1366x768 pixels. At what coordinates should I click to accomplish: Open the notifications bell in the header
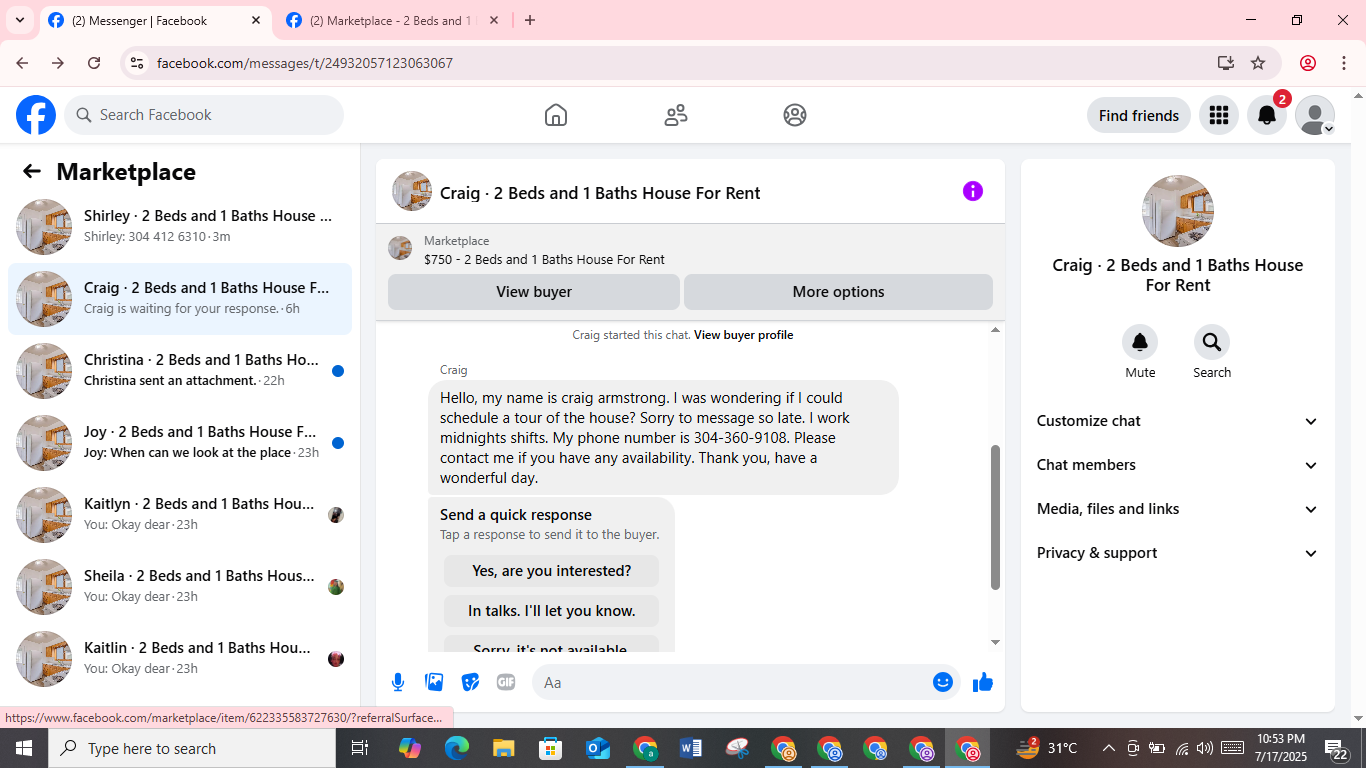pyautogui.click(x=1266, y=115)
